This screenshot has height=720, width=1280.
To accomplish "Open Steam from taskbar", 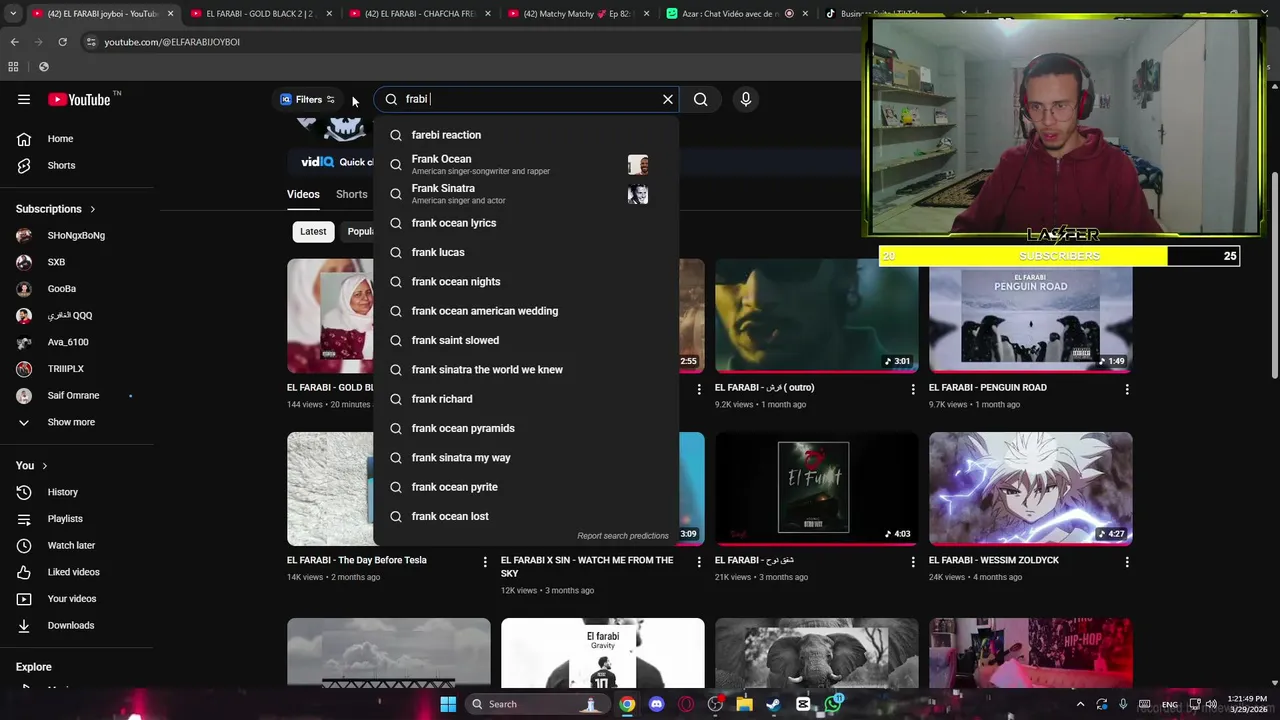I will click(x=773, y=704).
